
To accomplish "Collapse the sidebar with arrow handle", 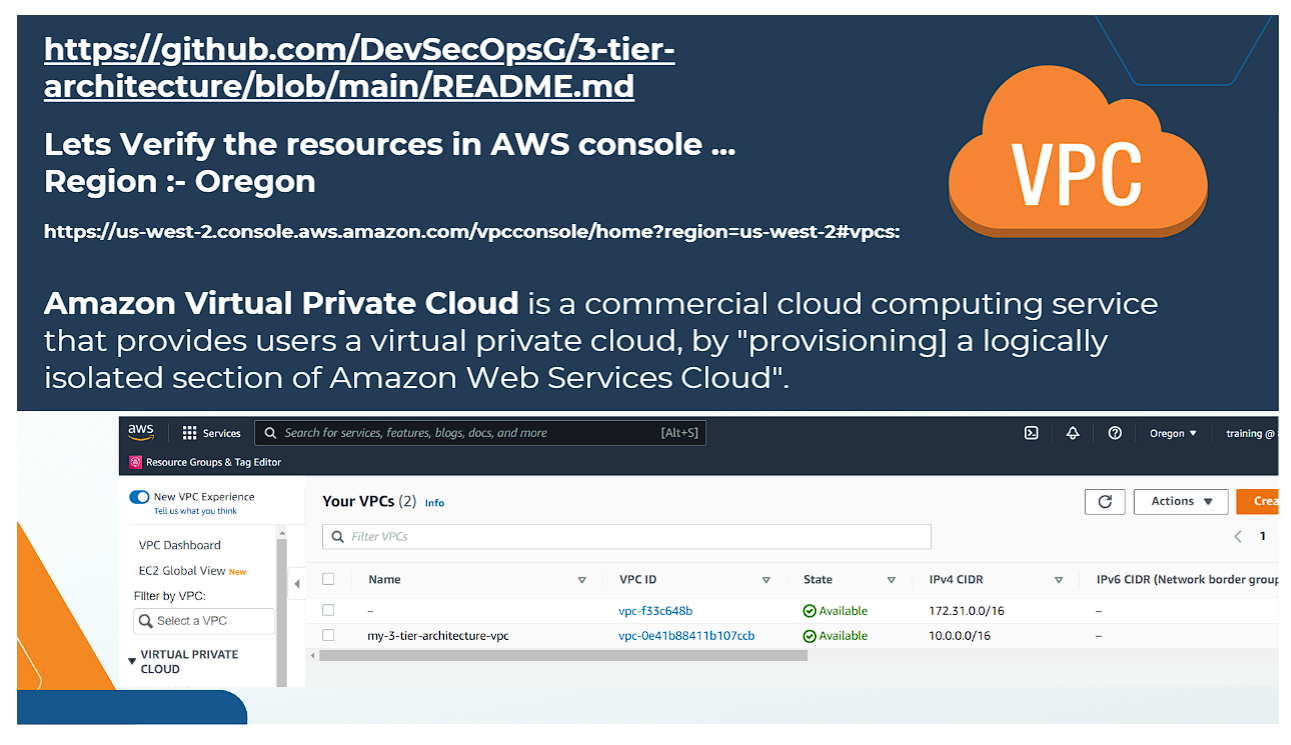I will [x=297, y=583].
